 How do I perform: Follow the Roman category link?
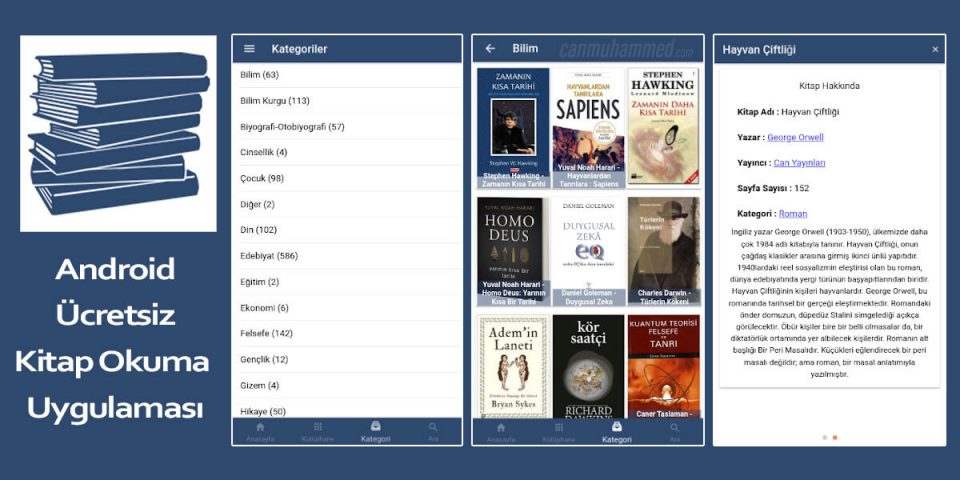pyautogui.click(x=793, y=214)
